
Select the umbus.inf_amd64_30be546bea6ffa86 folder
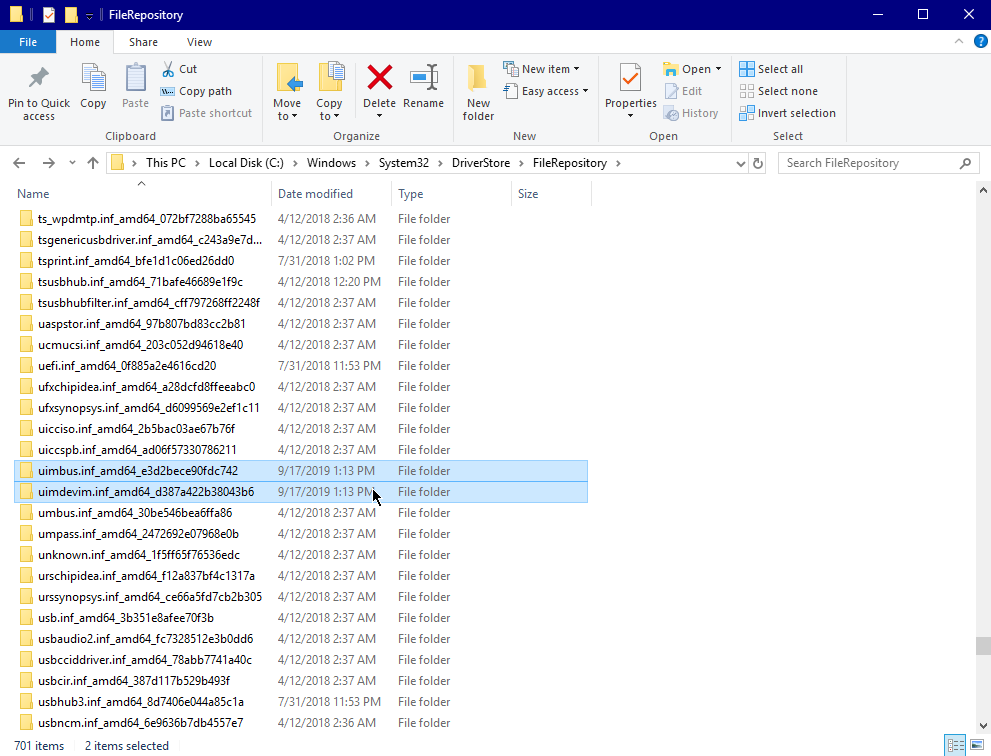click(301, 513)
